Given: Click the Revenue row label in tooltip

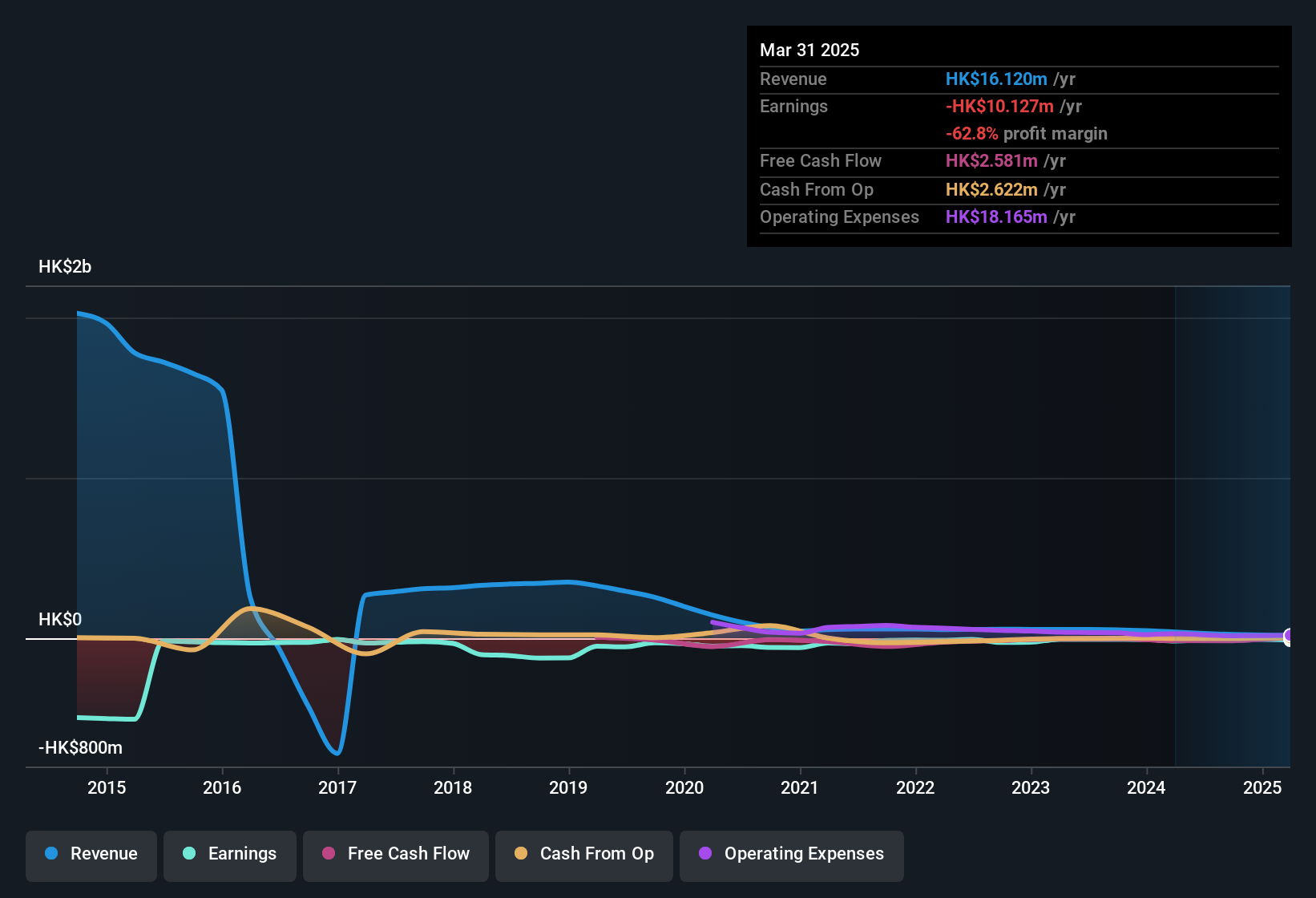Looking at the screenshot, I should (793, 79).
